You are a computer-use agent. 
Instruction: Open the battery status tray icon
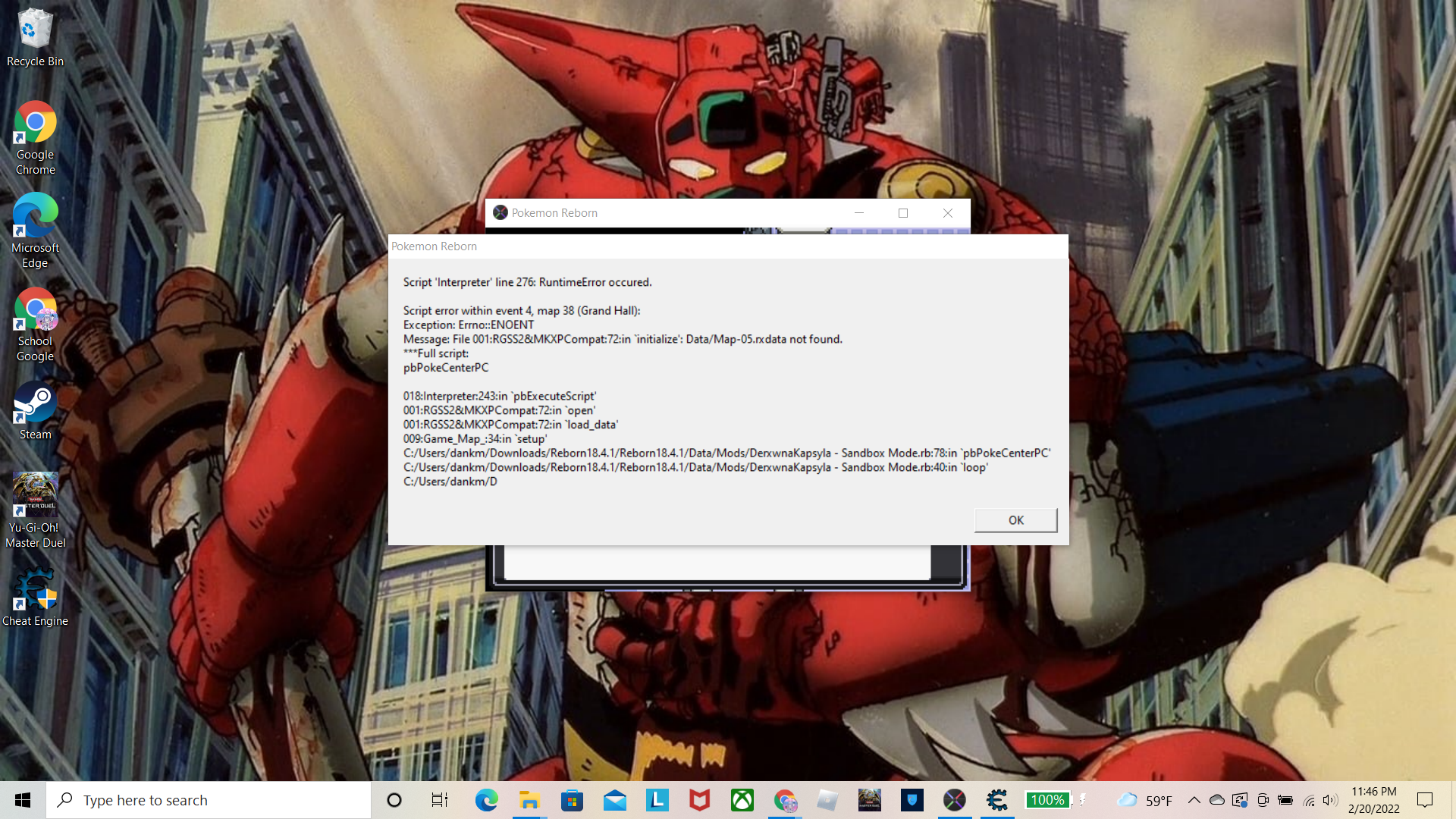click(1285, 800)
